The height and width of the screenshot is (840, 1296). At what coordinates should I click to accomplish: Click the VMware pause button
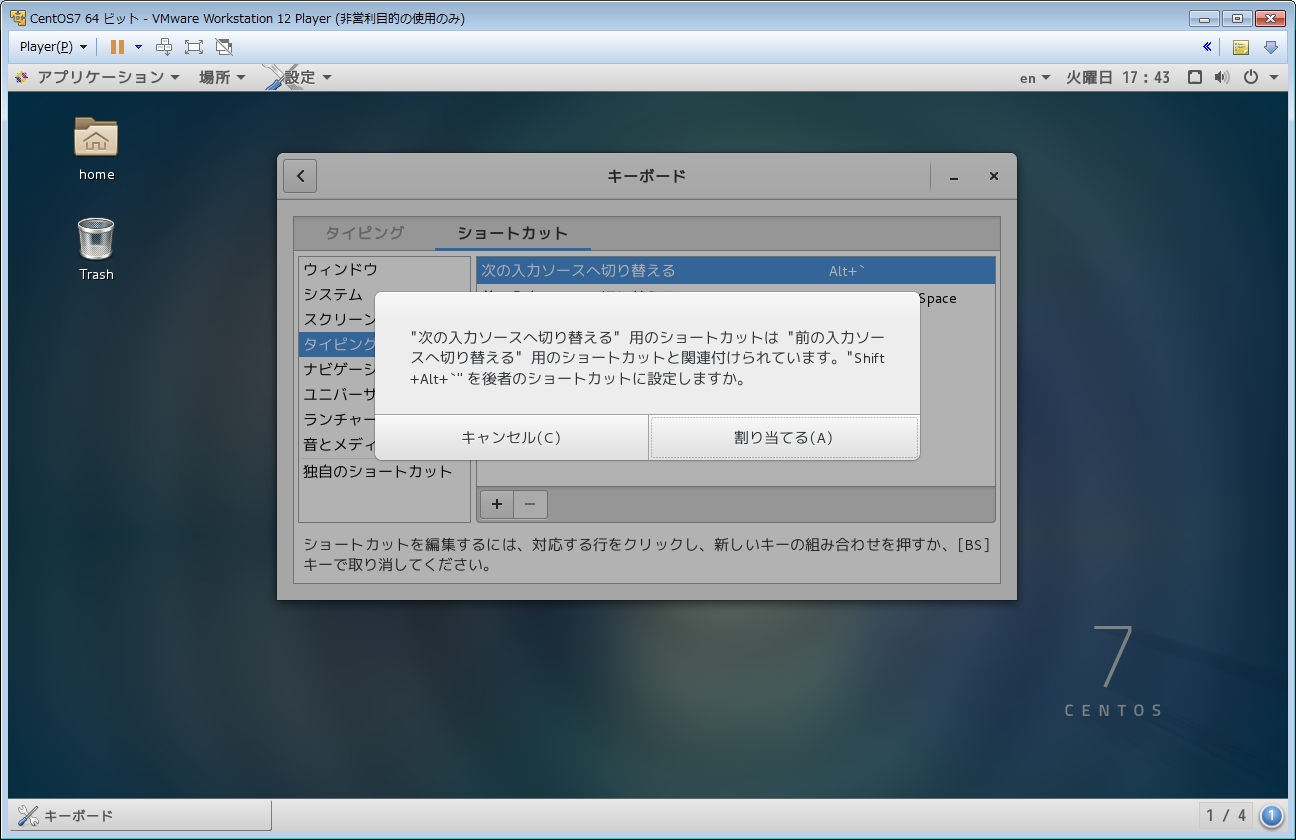pos(117,47)
